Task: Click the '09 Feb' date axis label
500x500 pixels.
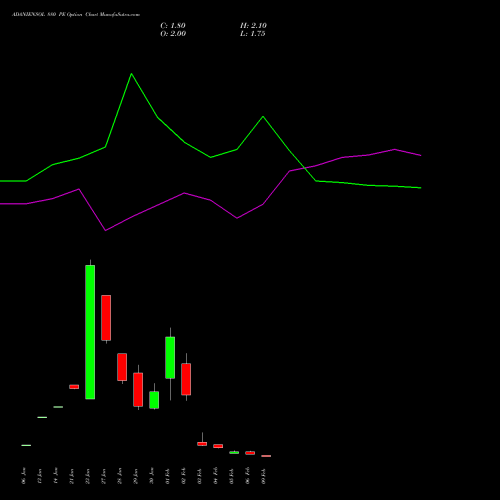Action: tap(264, 476)
